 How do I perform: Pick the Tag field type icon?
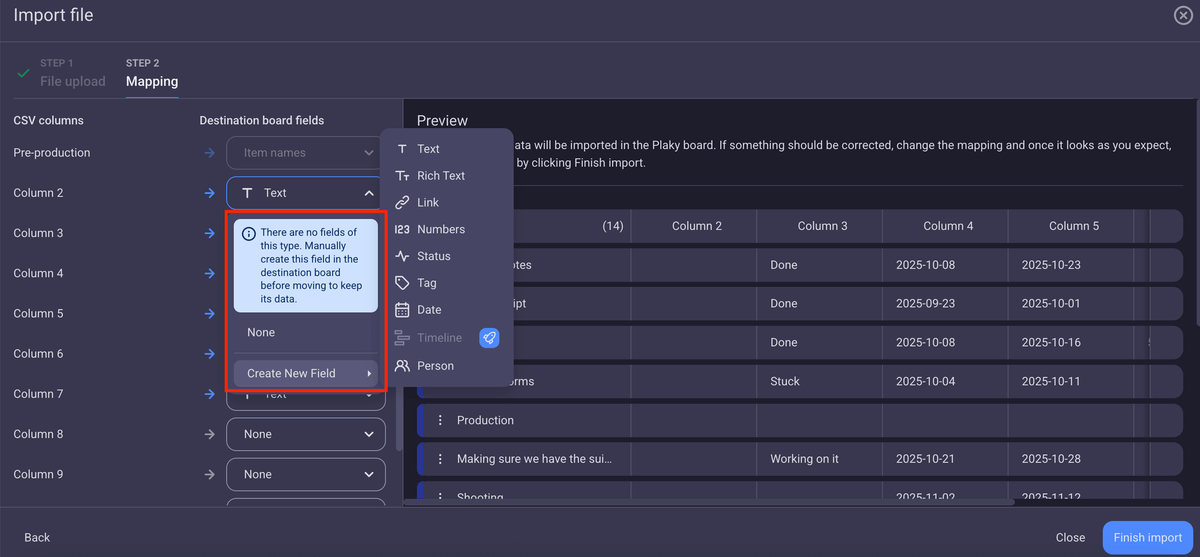(x=402, y=284)
